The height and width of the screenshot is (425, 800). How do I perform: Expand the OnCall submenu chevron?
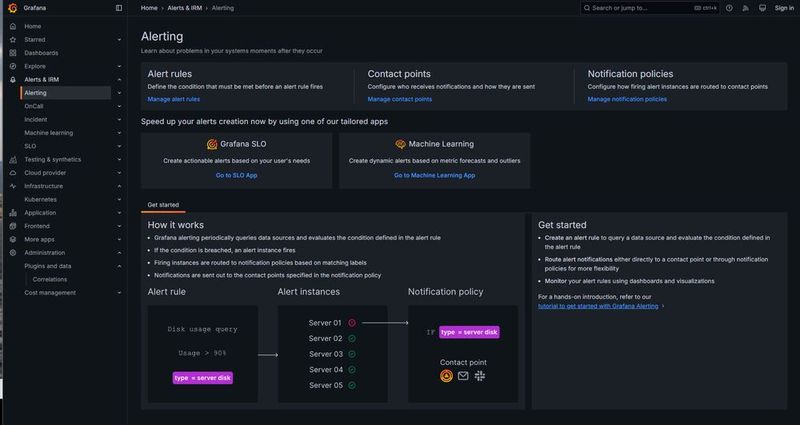coord(119,106)
